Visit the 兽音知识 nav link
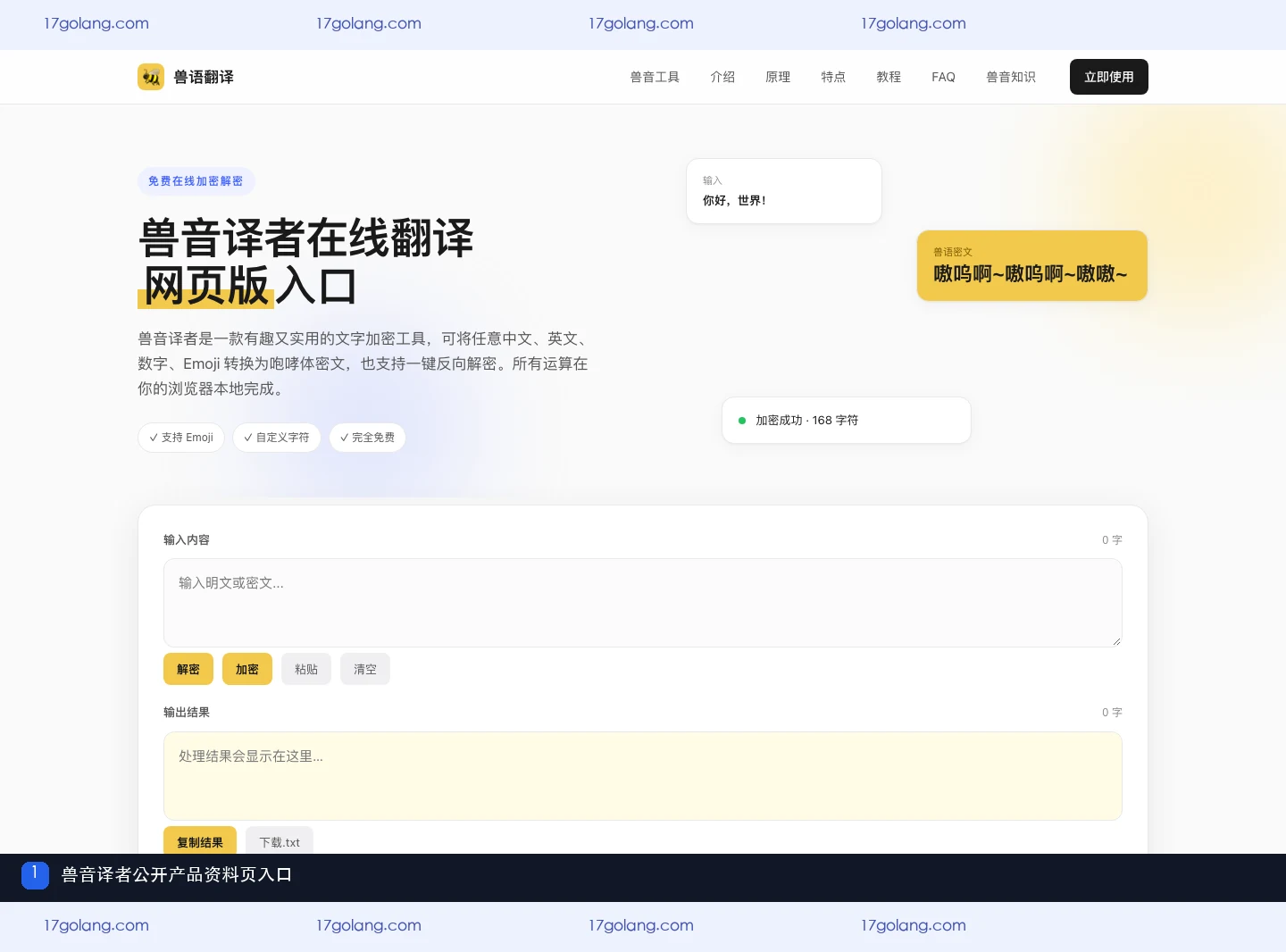 [1011, 77]
